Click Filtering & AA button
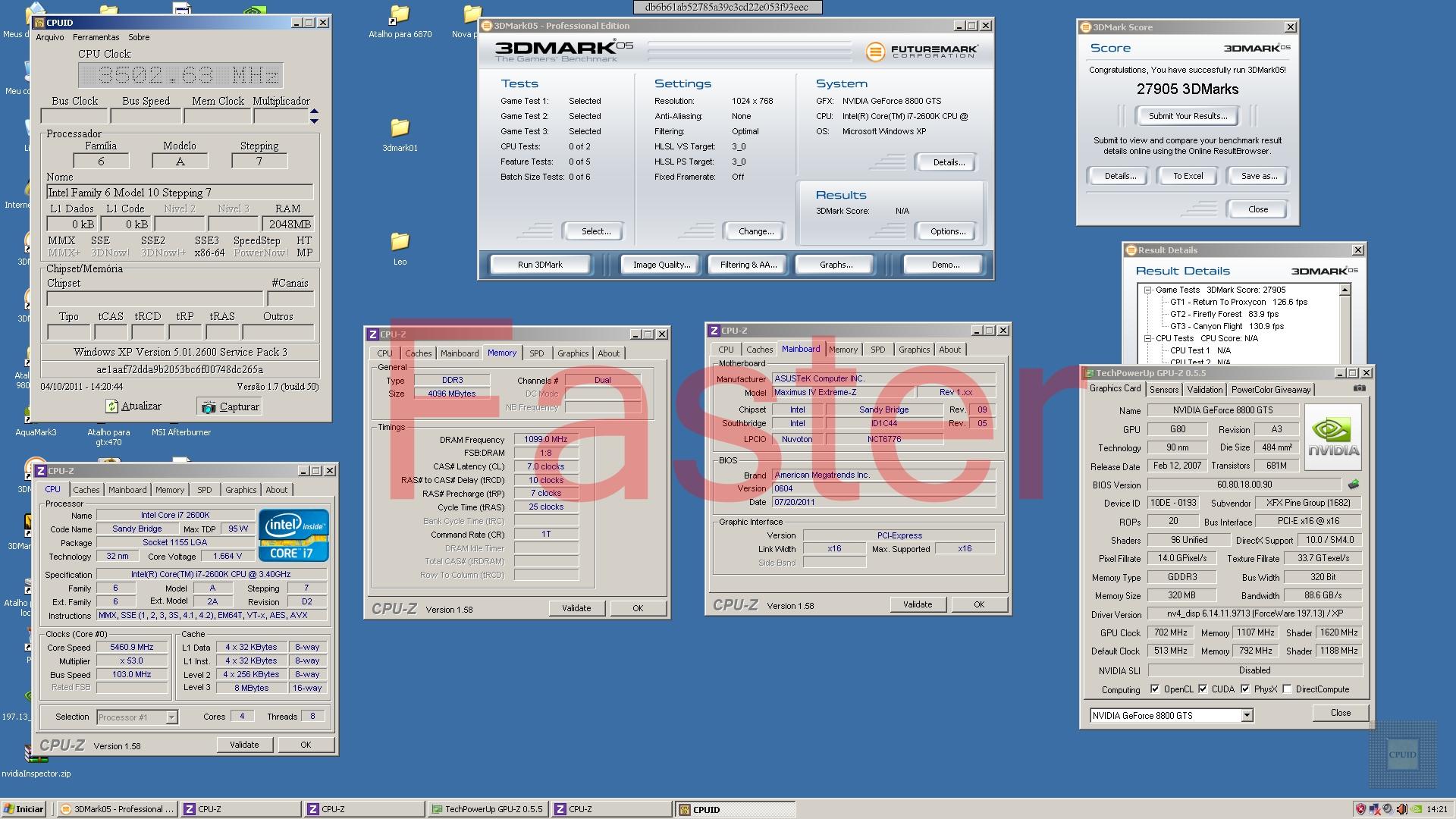Image resolution: width=1456 pixels, height=819 pixels. click(x=748, y=265)
